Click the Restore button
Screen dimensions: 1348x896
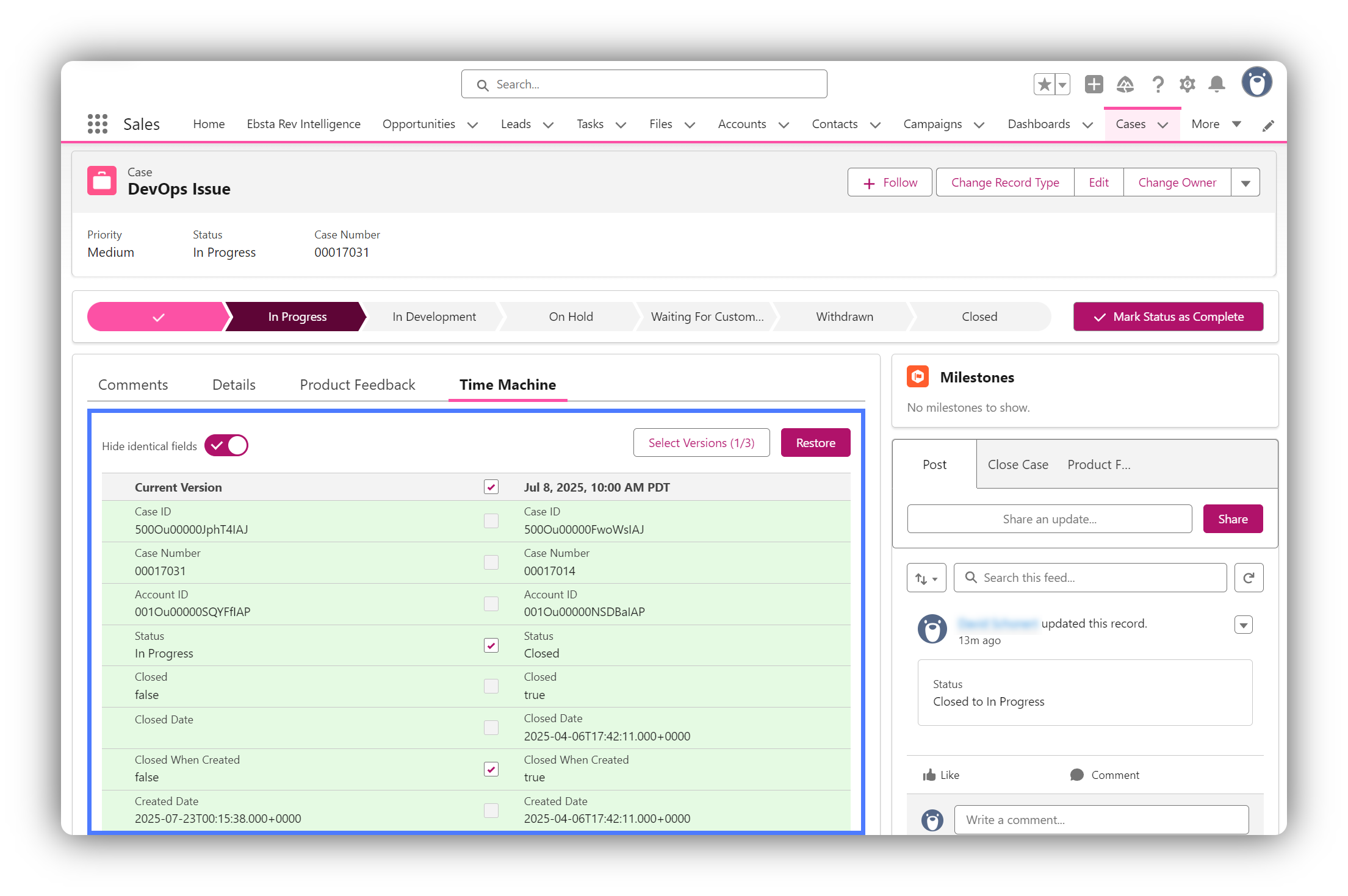click(x=815, y=443)
